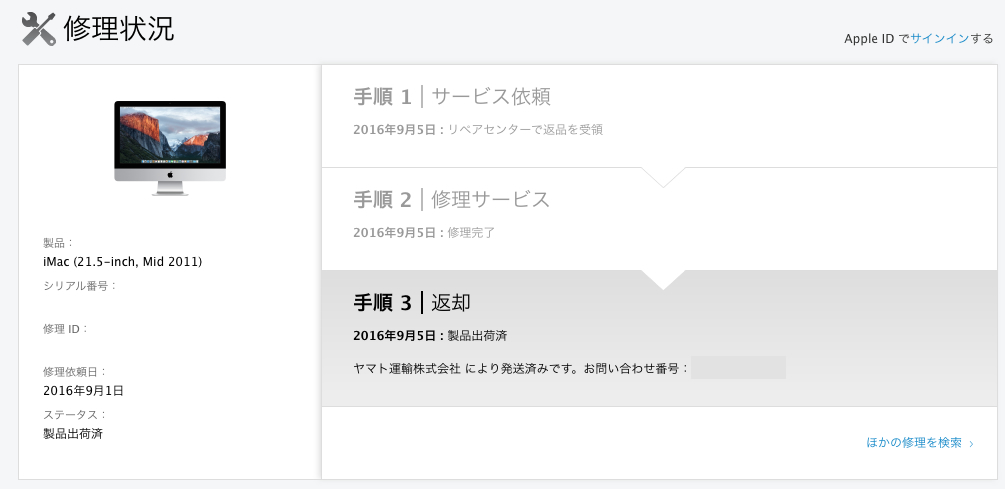This screenshot has height=489, width=1005.
Task: Click the iMac product image
Action: (x=170, y=148)
